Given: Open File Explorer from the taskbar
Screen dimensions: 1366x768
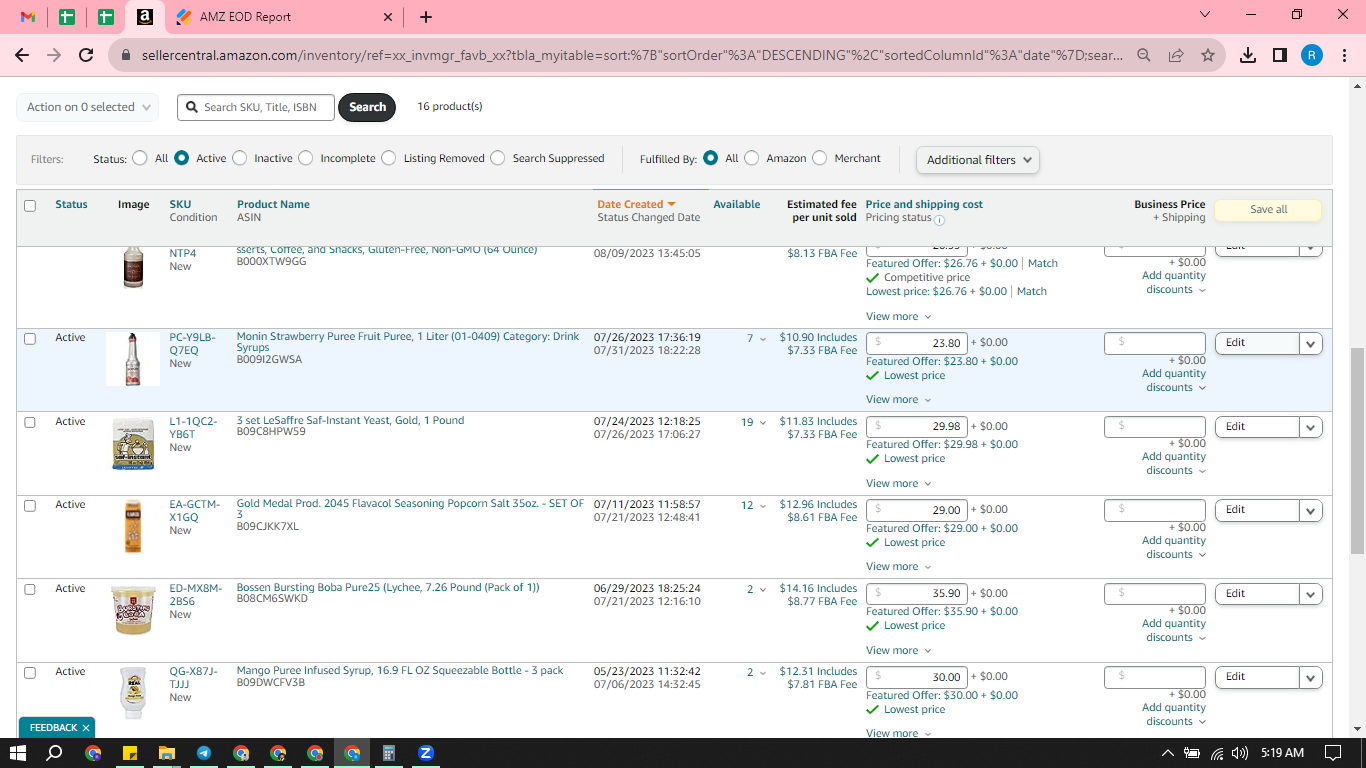Looking at the screenshot, I should 167,753.
